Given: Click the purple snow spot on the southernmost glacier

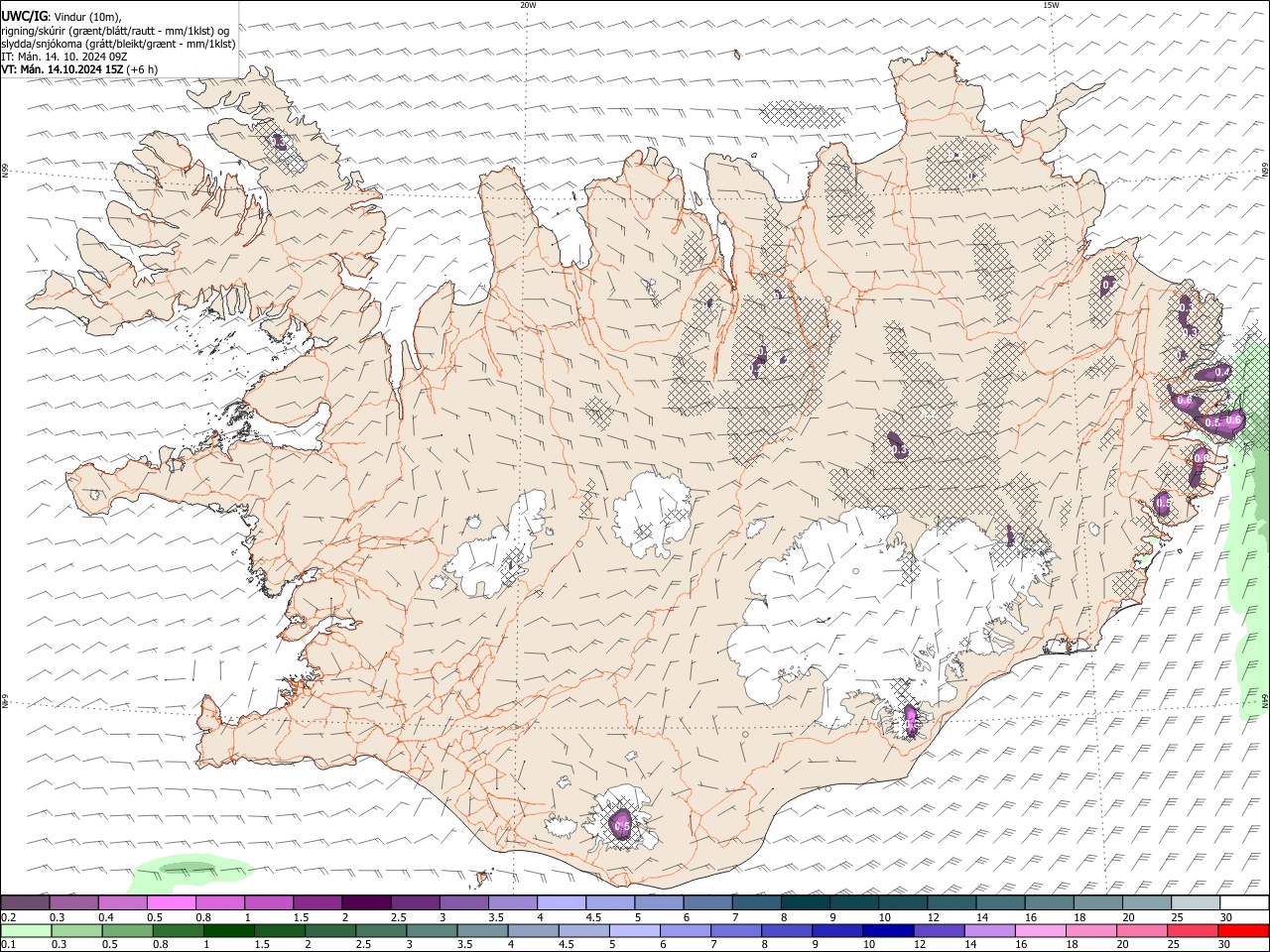Looking at the screenshot, I should click(x=621, y=823).
